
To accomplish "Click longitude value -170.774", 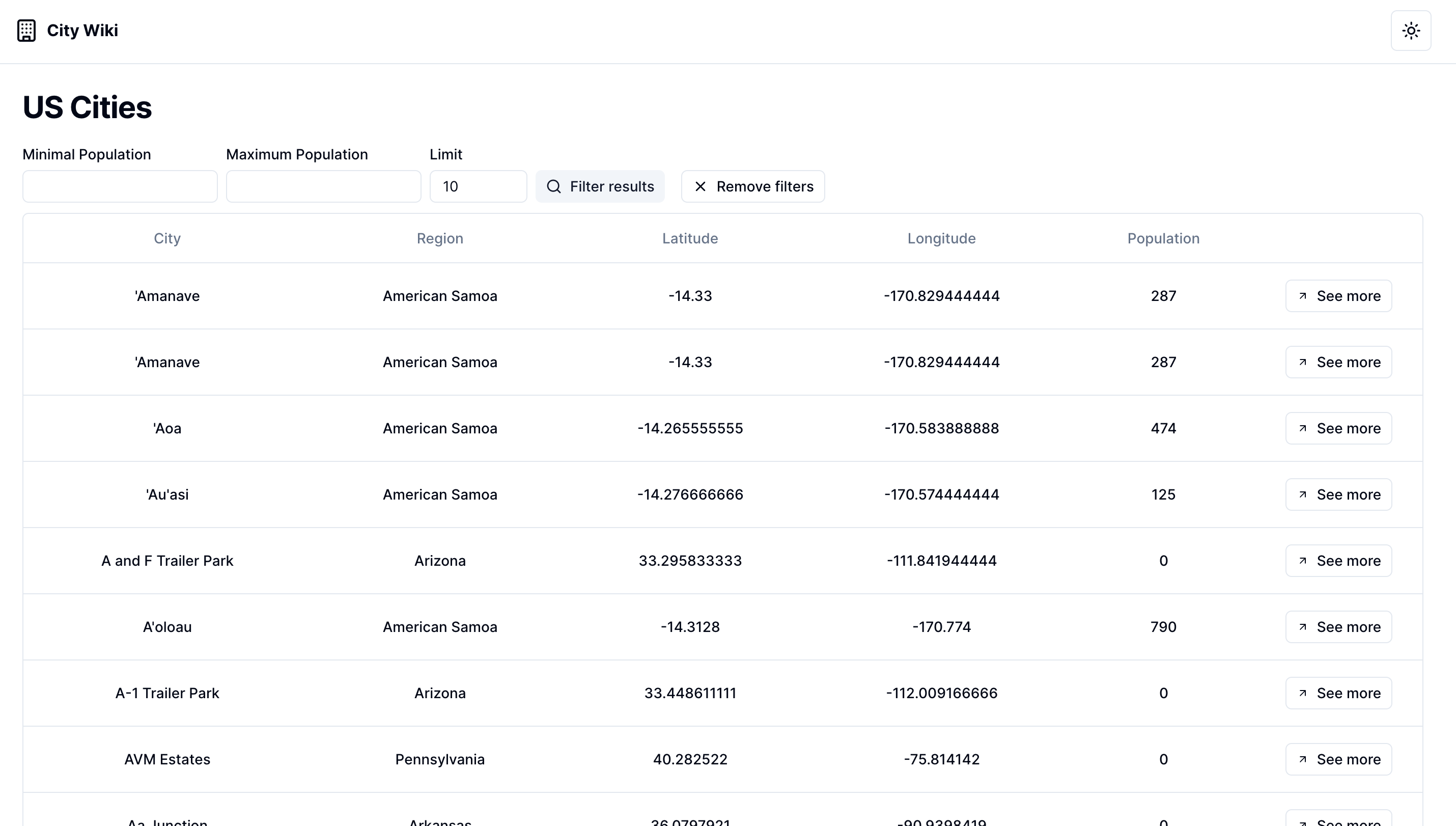I will point(942,627).
